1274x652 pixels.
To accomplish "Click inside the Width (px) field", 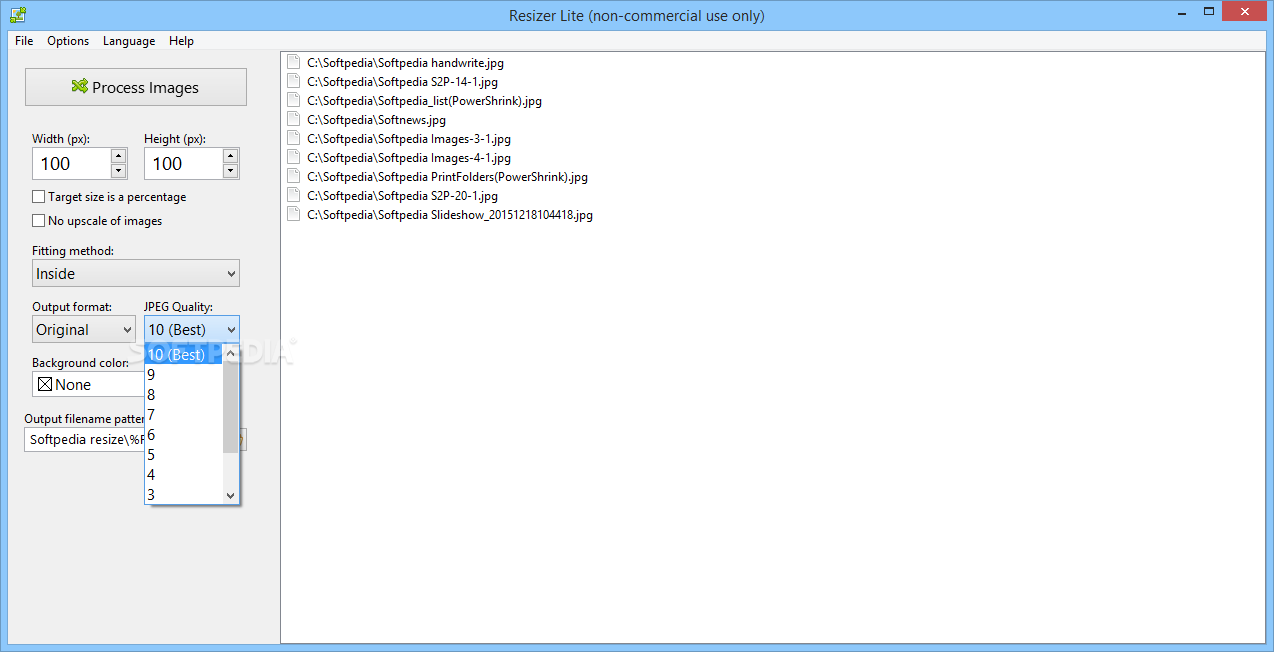I will [72, 164].
